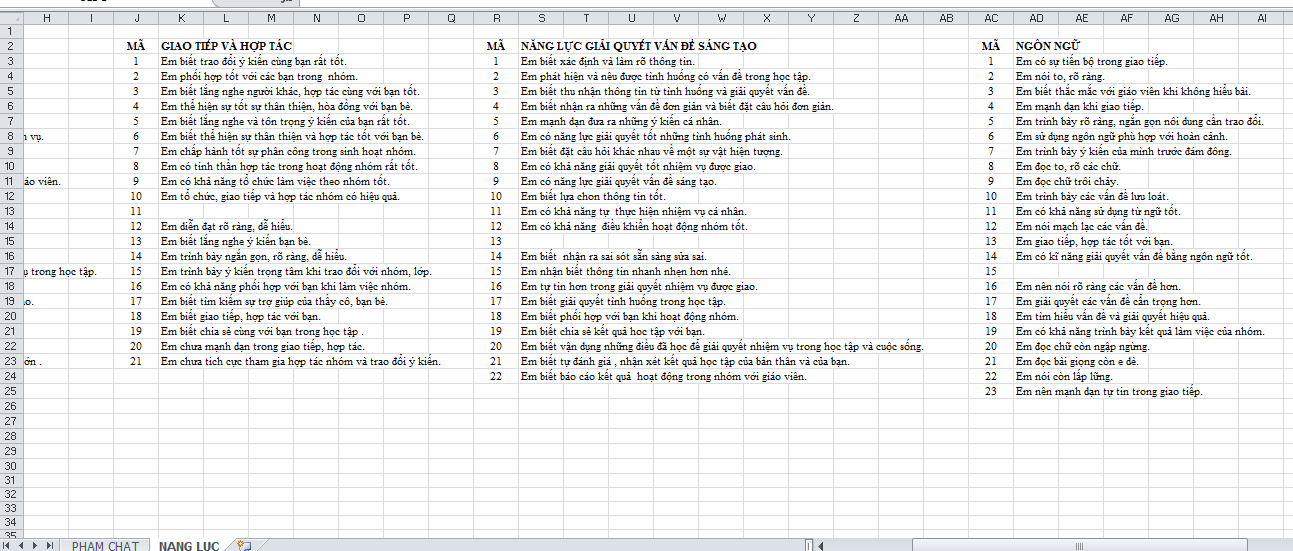Go to first sheet using tab arrow

click(9, 545)
